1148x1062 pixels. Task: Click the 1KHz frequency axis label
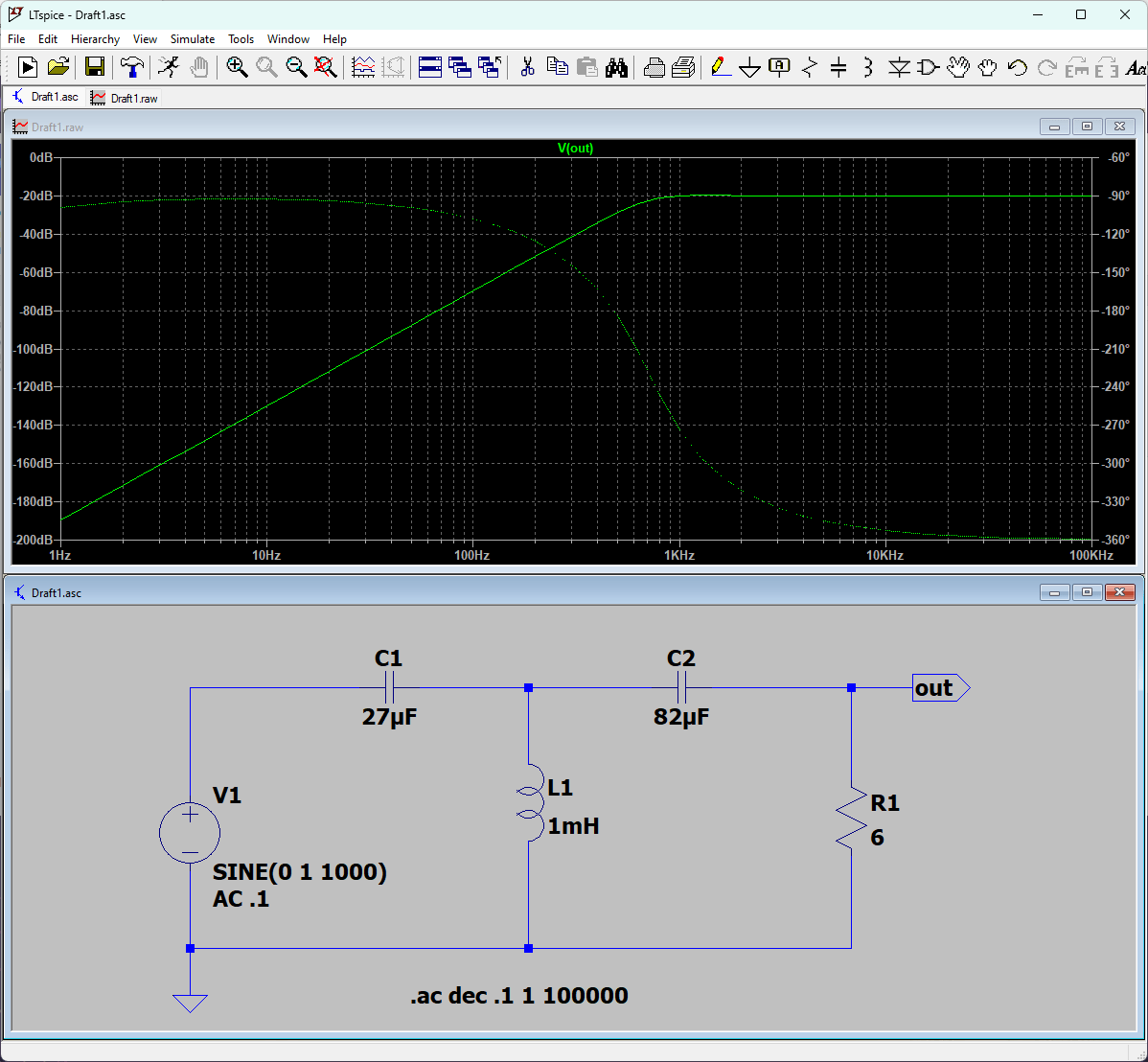click(679, 555)
